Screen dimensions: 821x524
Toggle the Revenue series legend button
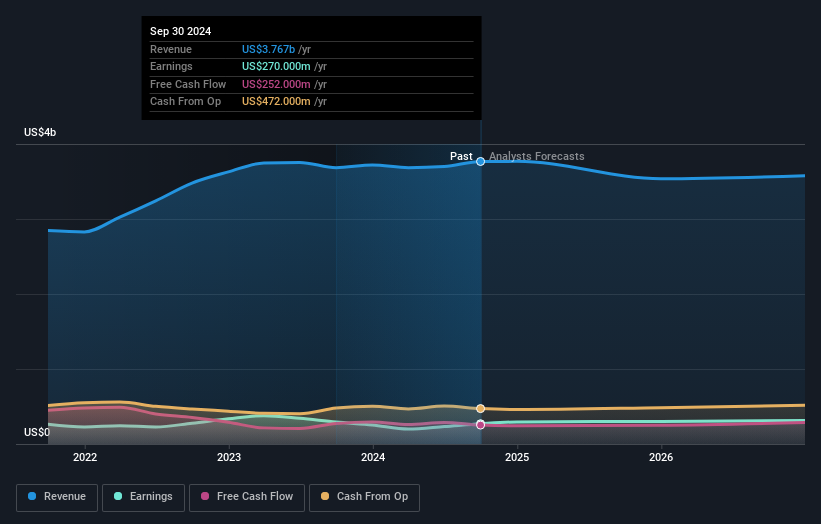(x=57, y=497)
